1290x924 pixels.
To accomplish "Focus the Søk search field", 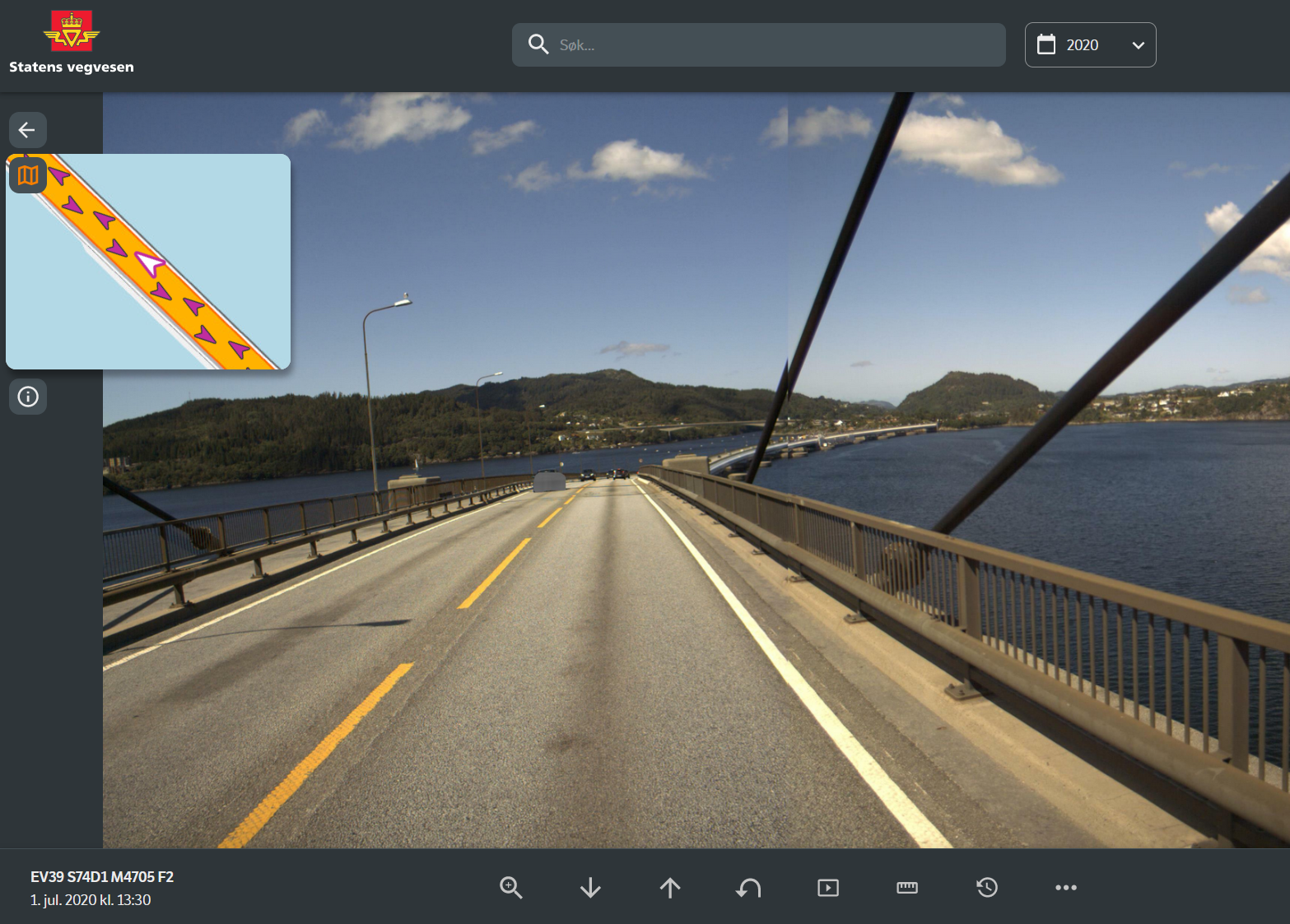I will coord(774,45).
